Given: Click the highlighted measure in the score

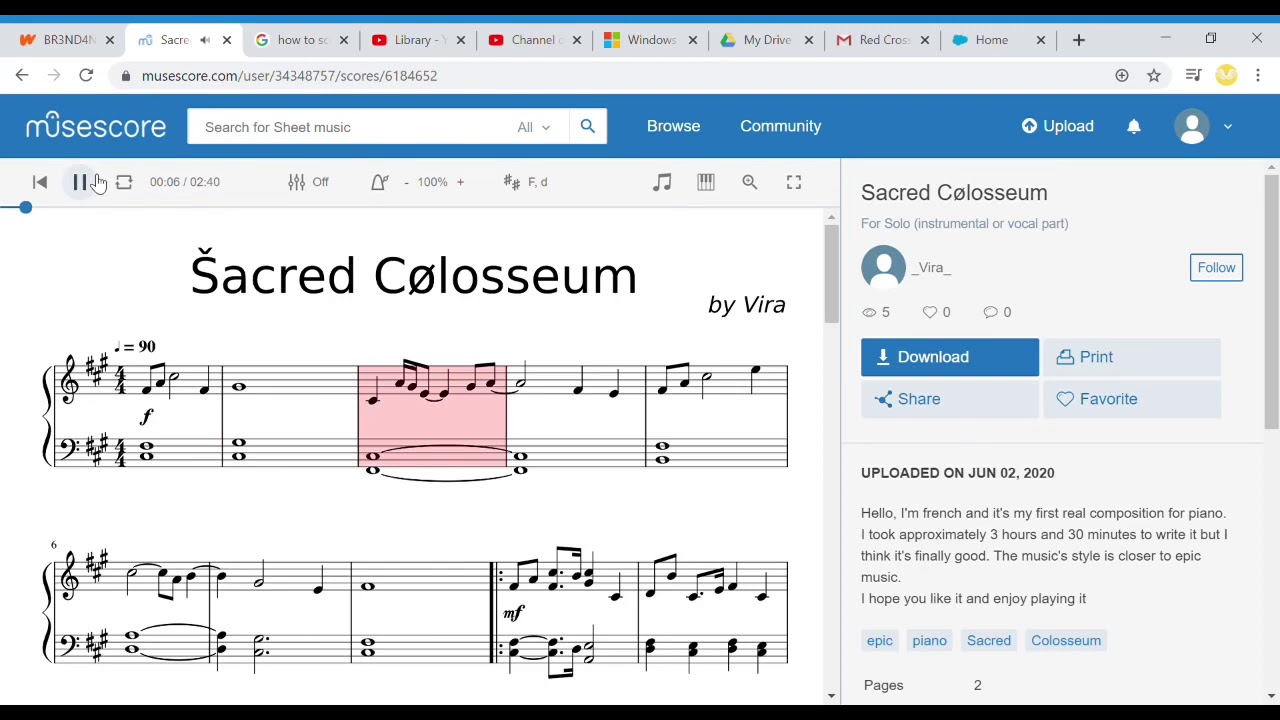Looking at the screenshot, I should pyautogui.click(x=432, y=416).
